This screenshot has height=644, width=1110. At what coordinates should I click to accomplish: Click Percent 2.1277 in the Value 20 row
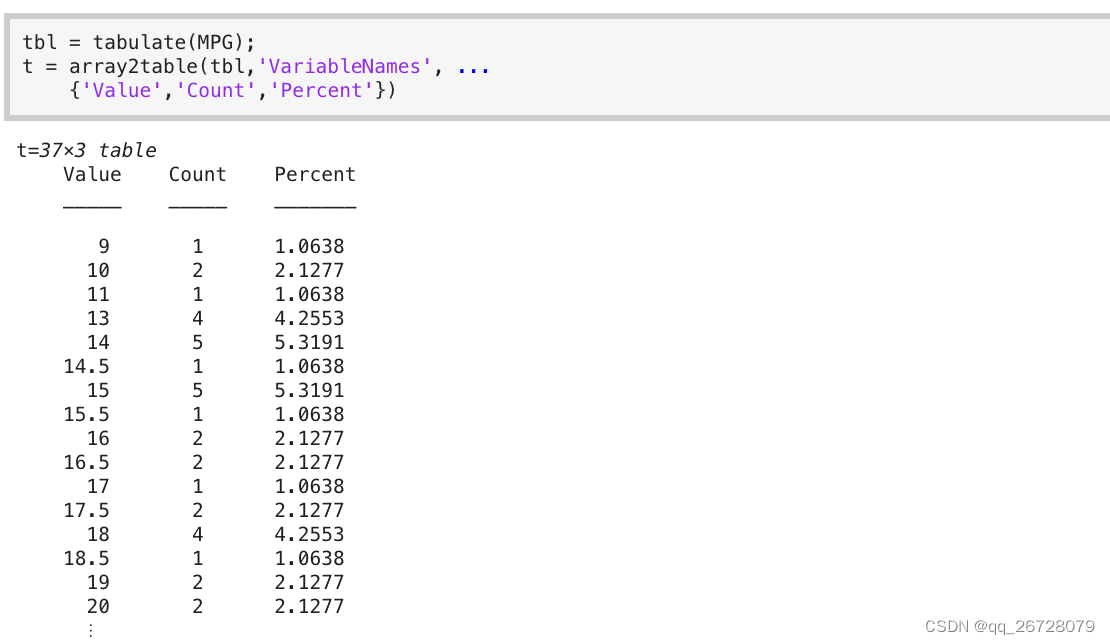coord(309,607)
